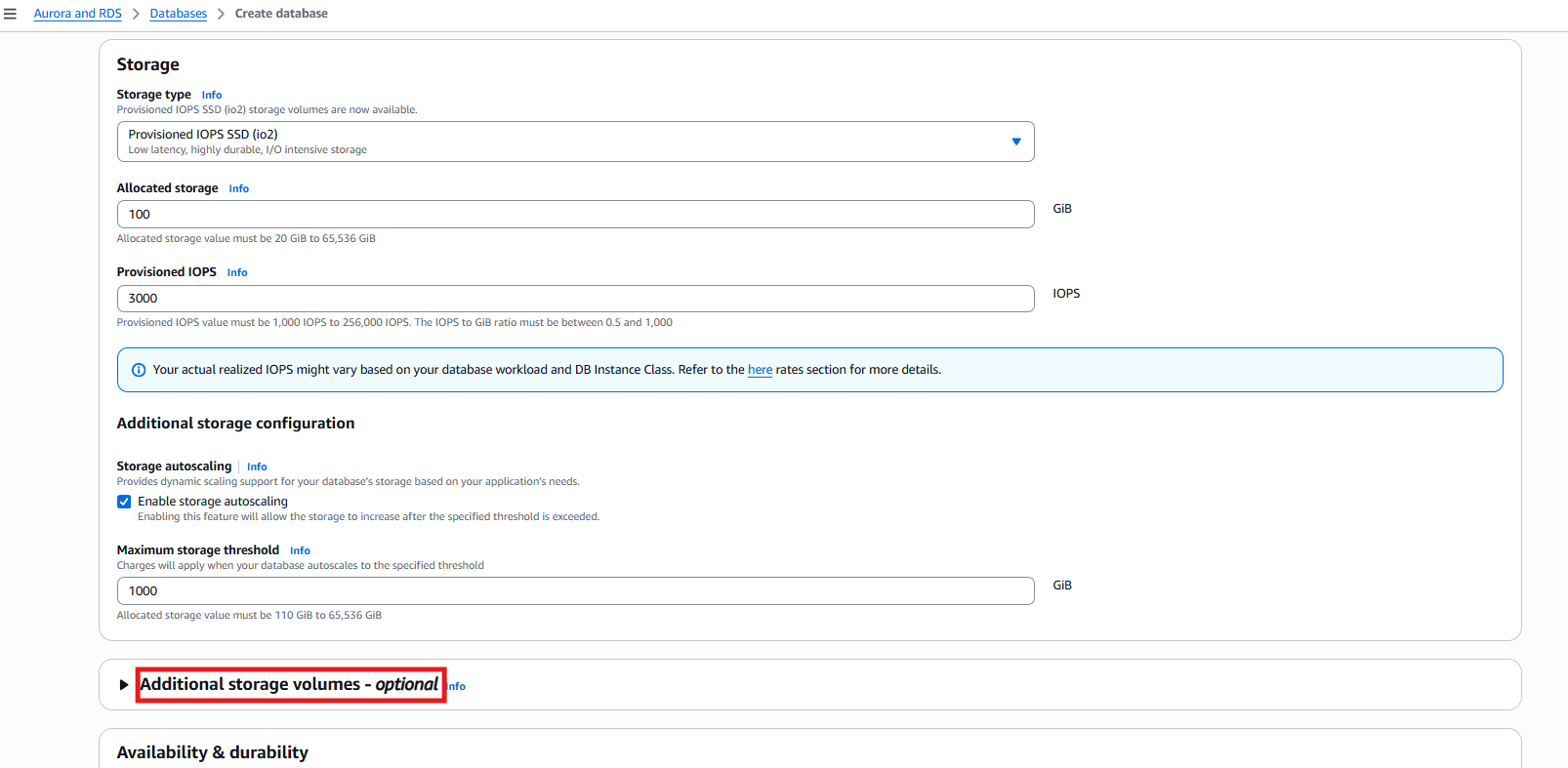Open Info for Provisioned IOPS

(x=237, y=273)
